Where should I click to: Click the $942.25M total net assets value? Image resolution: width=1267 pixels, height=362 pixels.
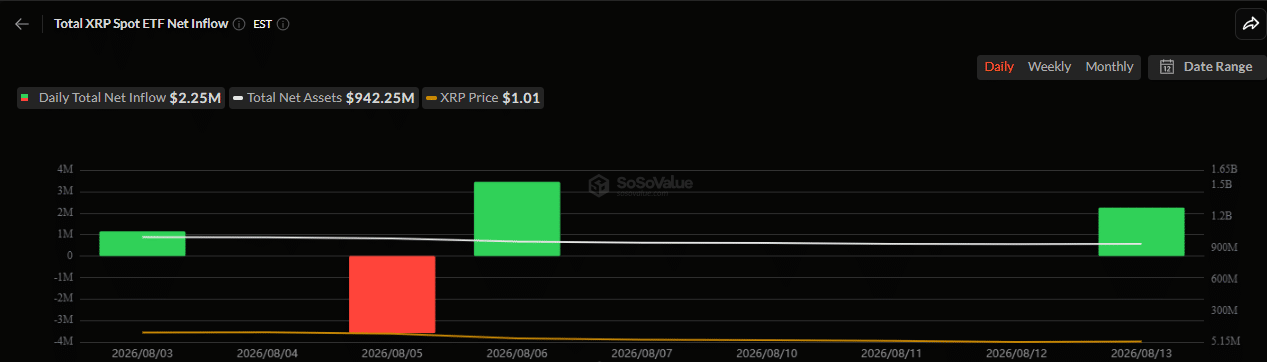pos(380,98)
